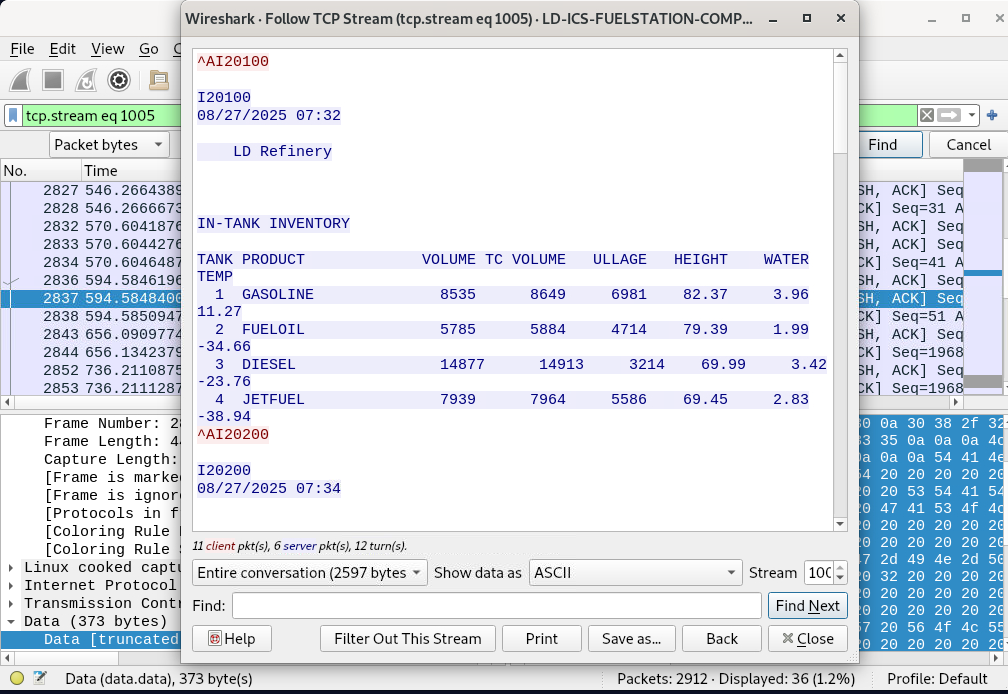Collapse the Data (373 bytes) tree node
This screenshot has width=1008, height=694.
tap(11, 621)
